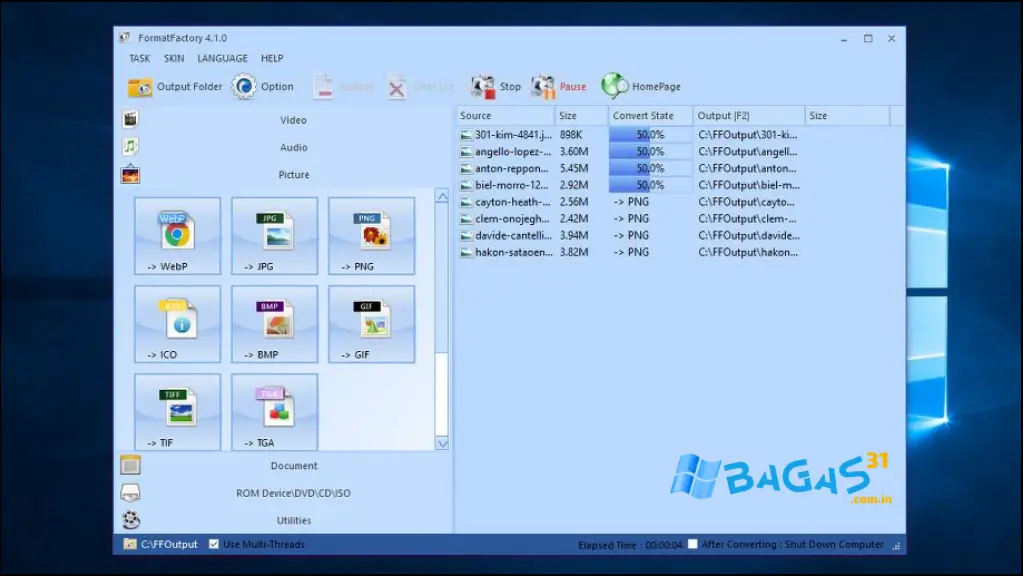Open the LANGUAGE menu

tap(222, 58)
